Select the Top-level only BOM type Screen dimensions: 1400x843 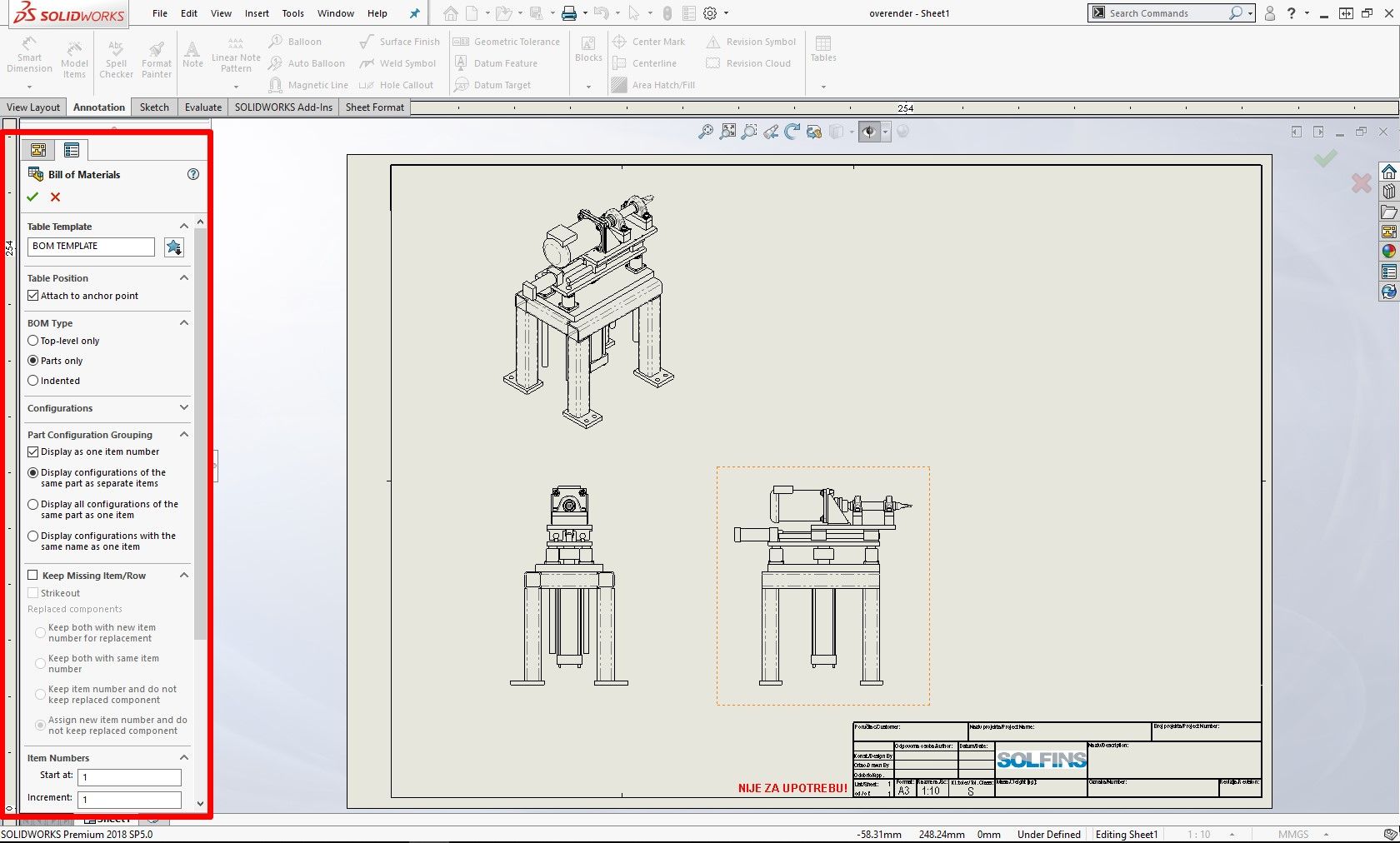(33, 341)
